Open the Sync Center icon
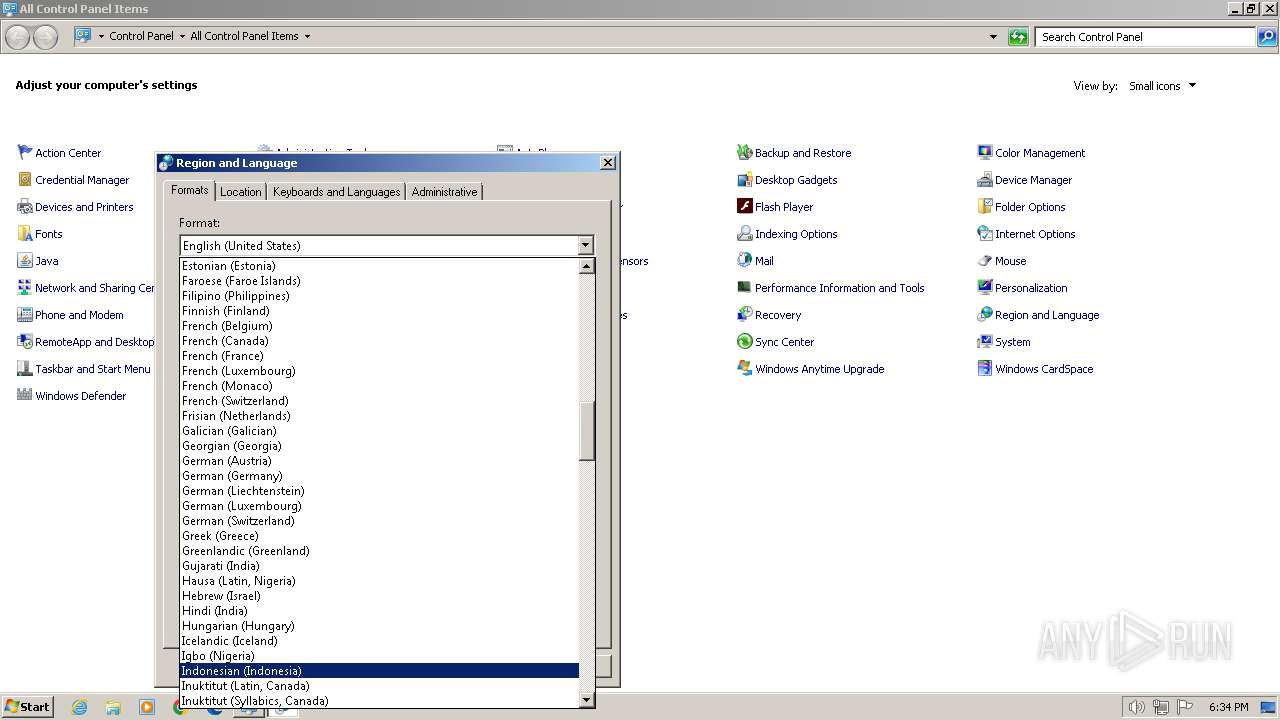The image size is (1280, 720). tap(745, 342)
